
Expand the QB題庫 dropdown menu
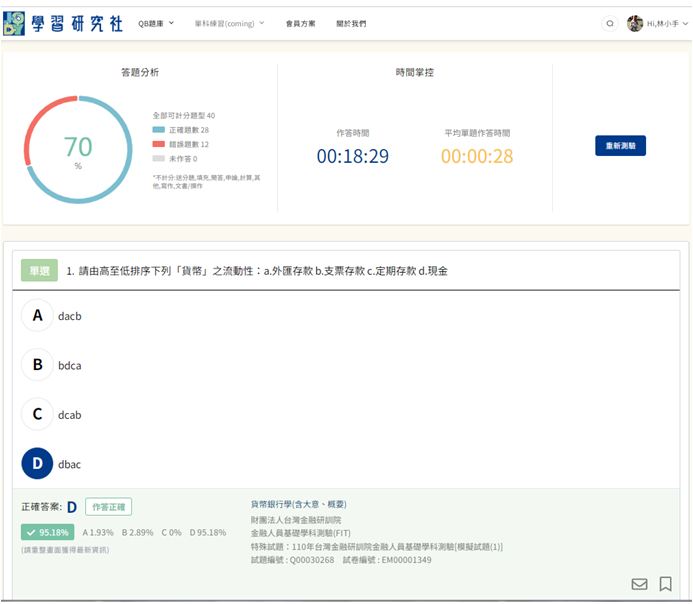click(156, 23)
